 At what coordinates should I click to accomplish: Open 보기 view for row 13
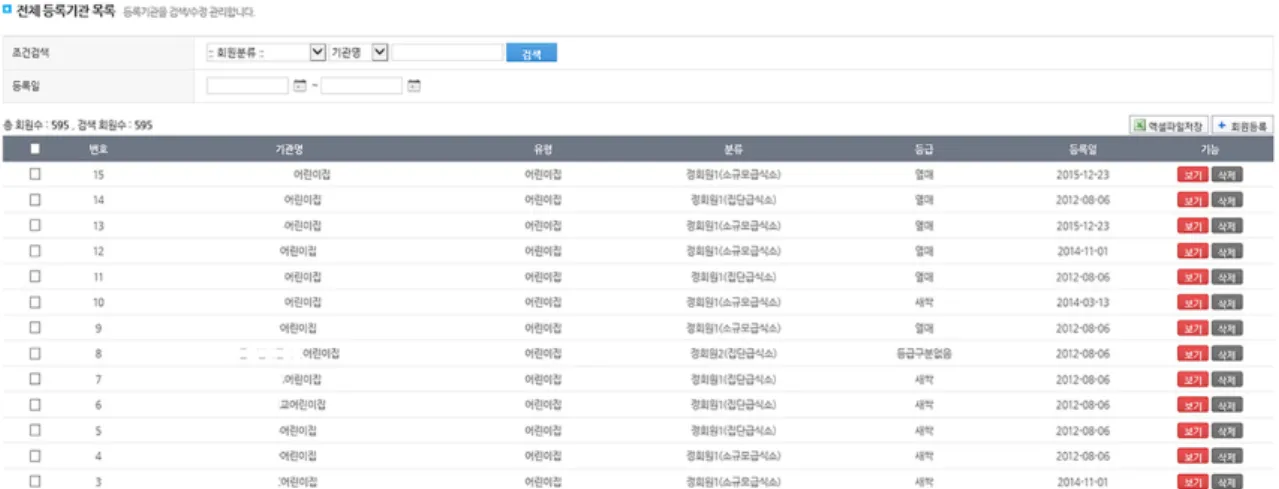[x=1192, y=226]
